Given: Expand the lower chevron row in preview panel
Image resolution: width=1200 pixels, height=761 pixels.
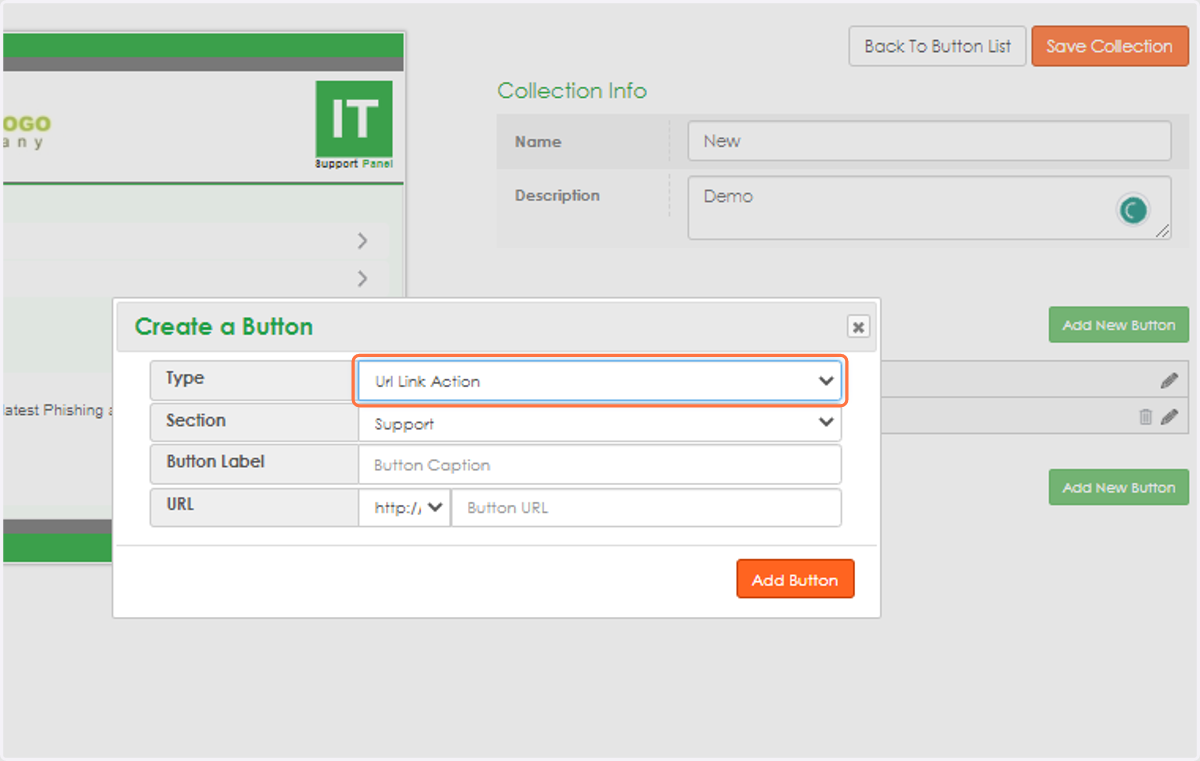Looking at the screenshot, I should 362,278.
